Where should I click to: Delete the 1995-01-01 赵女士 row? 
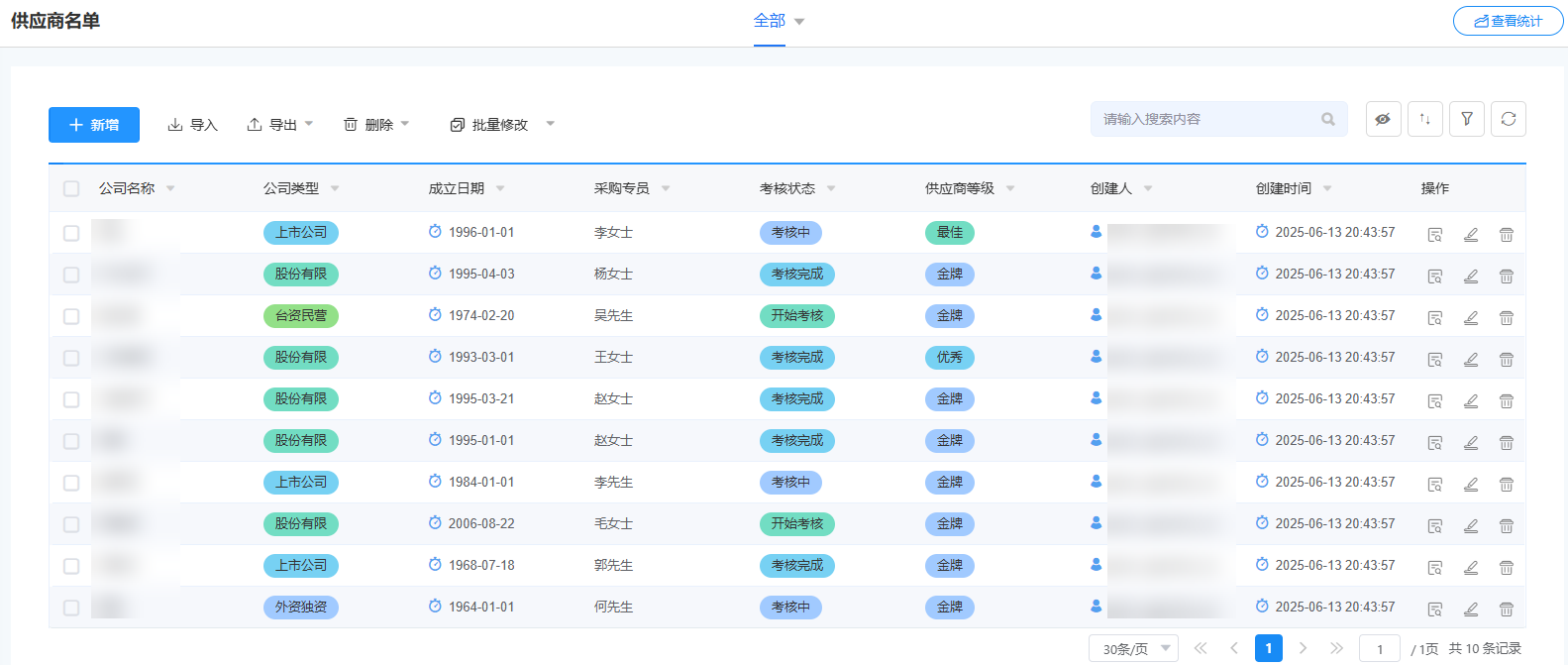pos(1507,443)
